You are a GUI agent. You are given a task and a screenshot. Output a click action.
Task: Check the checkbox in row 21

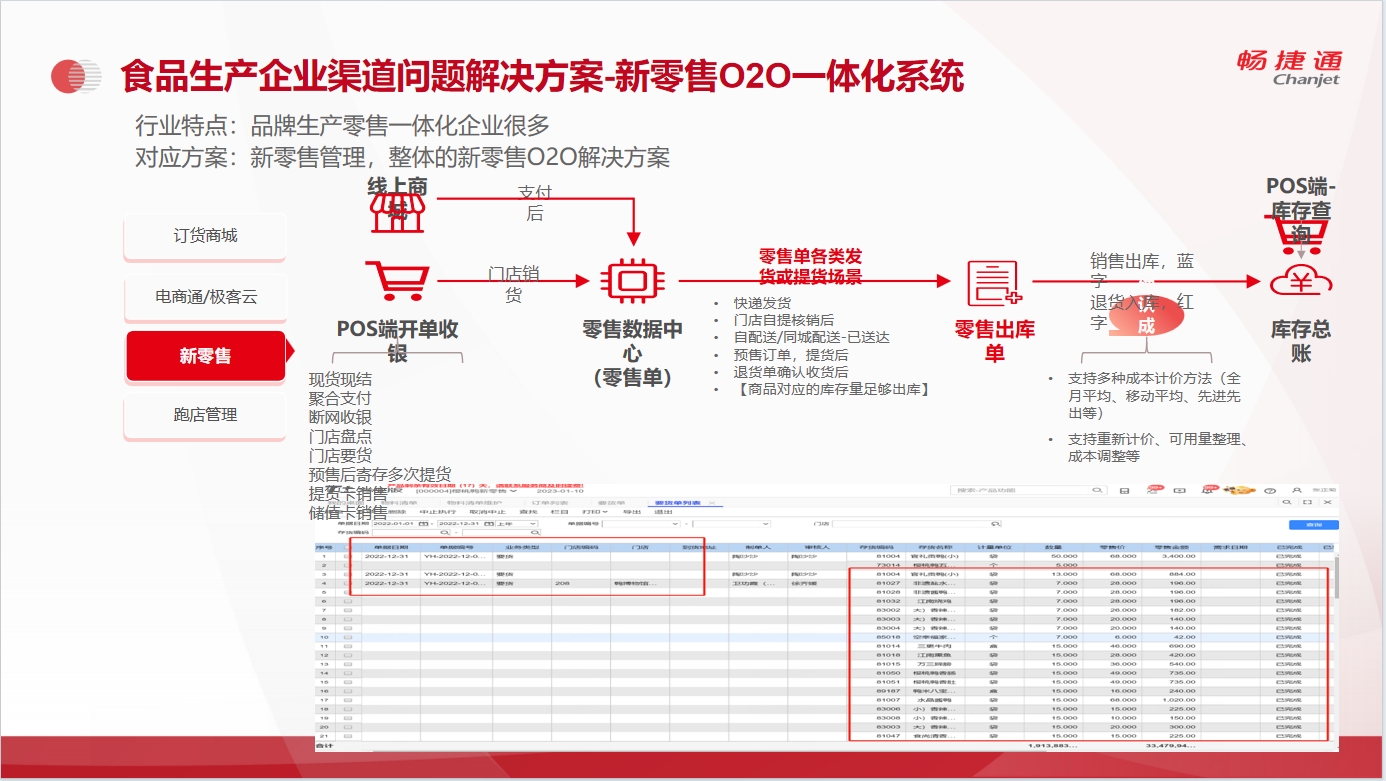click(347, 736)
